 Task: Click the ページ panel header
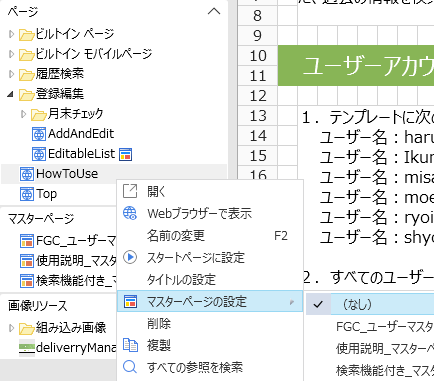click(23, 12)
